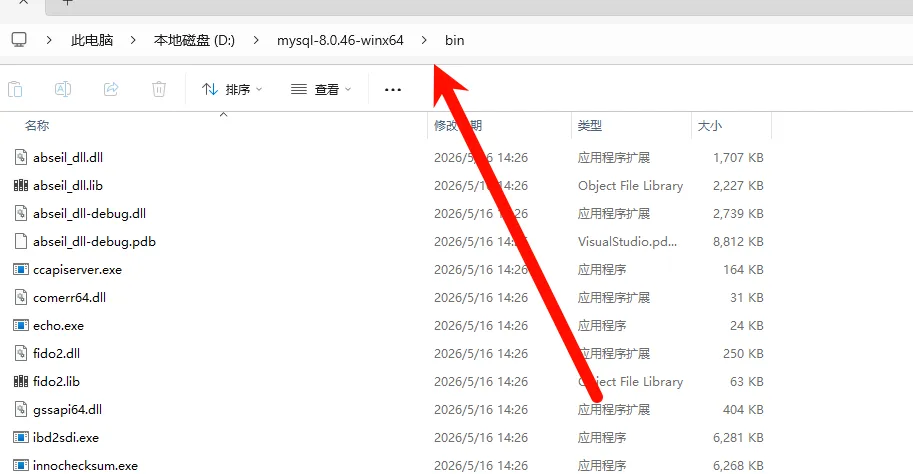Sort by 大小 column header
Screen dimensions: 913x474
tap(710, 125)
